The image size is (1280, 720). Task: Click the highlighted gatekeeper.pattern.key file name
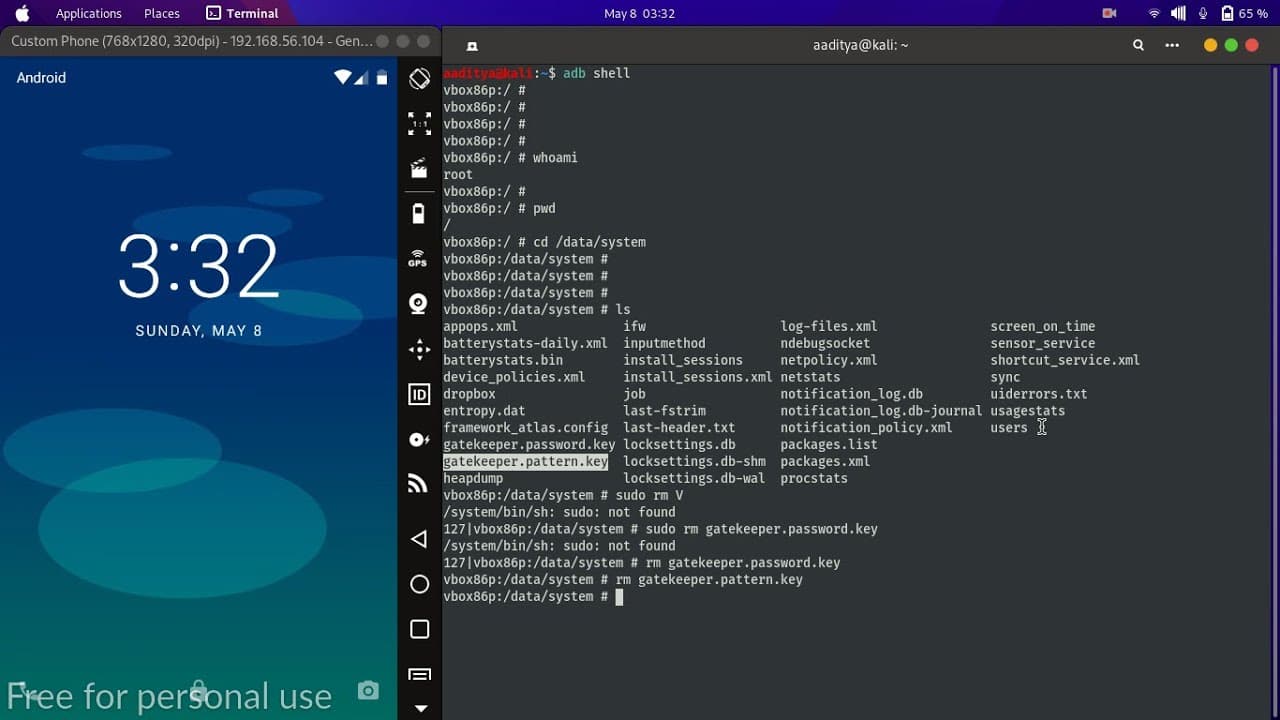pos(526,462)
